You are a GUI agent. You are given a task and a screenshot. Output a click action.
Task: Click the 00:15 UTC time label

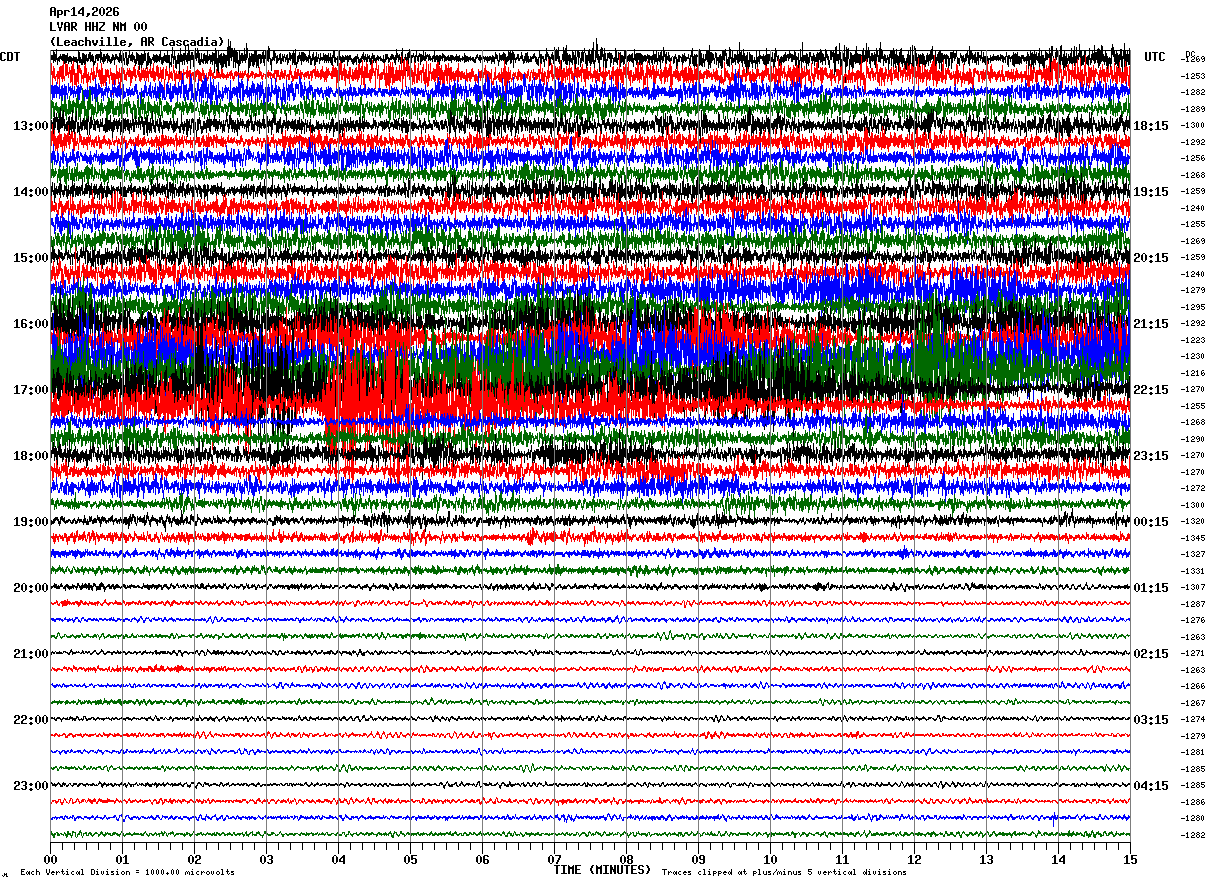[x=1151, y=522]
